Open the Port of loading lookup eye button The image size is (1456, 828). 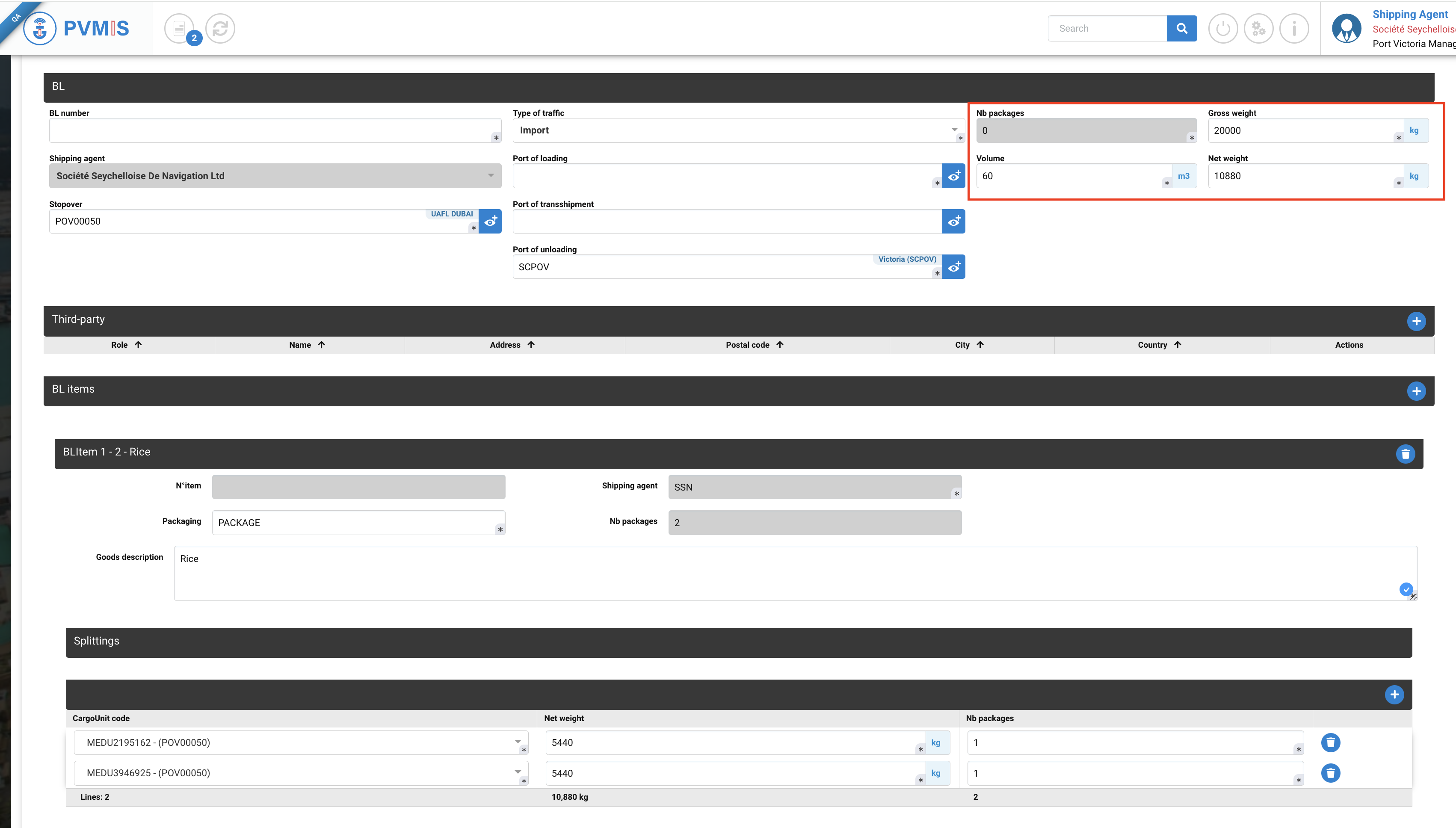[954, 176]
